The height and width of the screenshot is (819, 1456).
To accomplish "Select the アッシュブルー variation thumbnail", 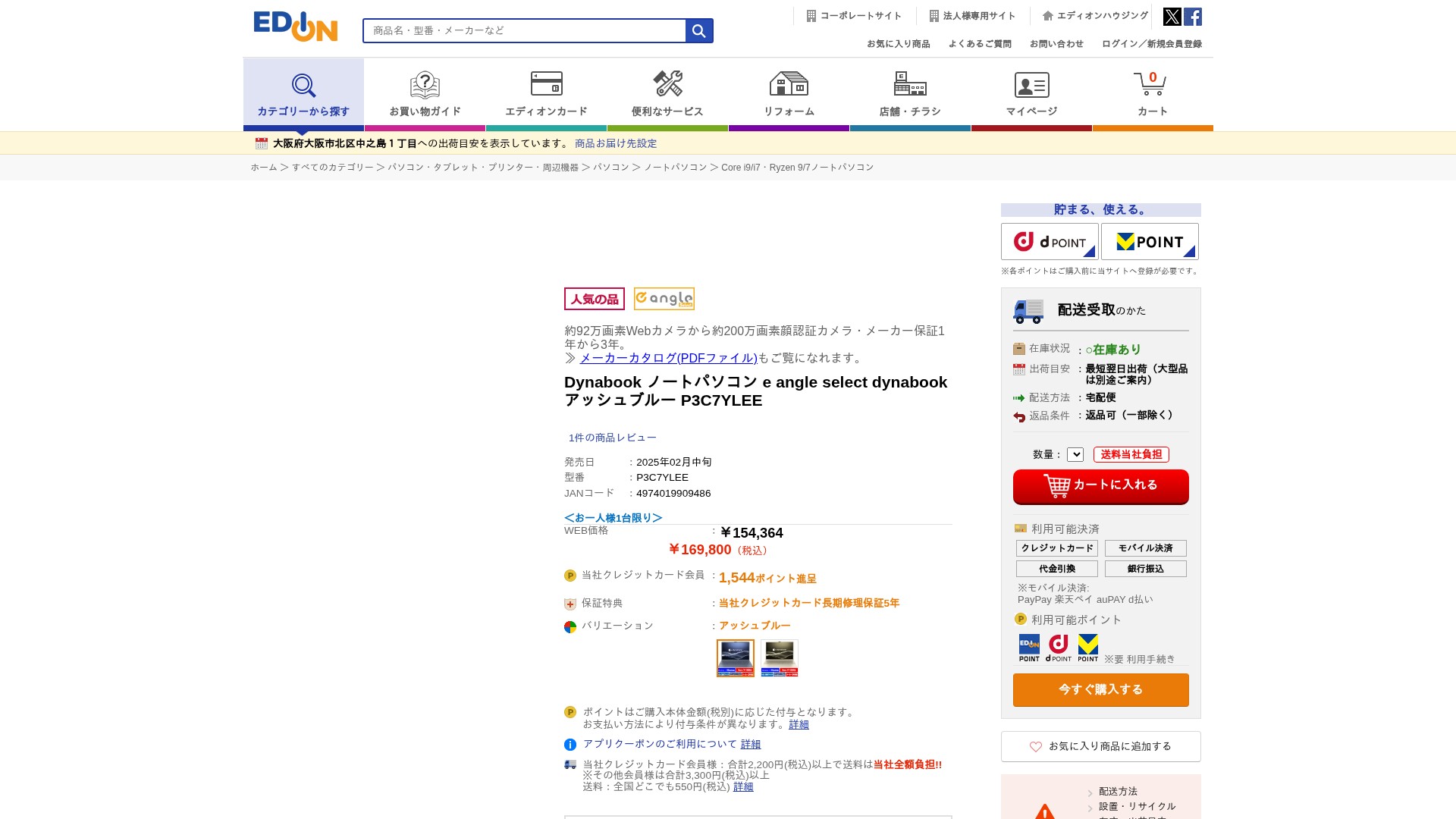I will pos(736,658).
